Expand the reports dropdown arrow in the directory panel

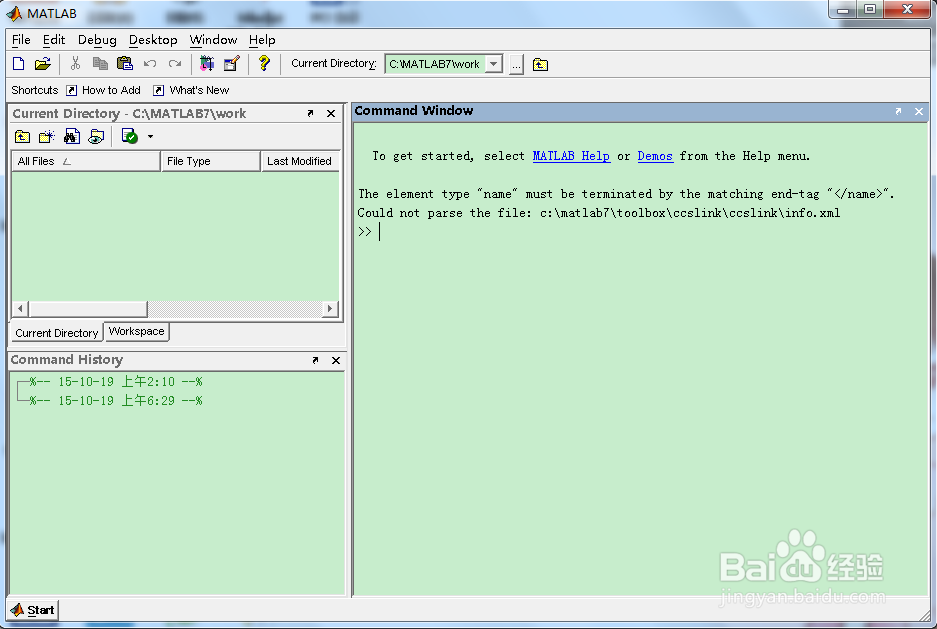[151, 137]
